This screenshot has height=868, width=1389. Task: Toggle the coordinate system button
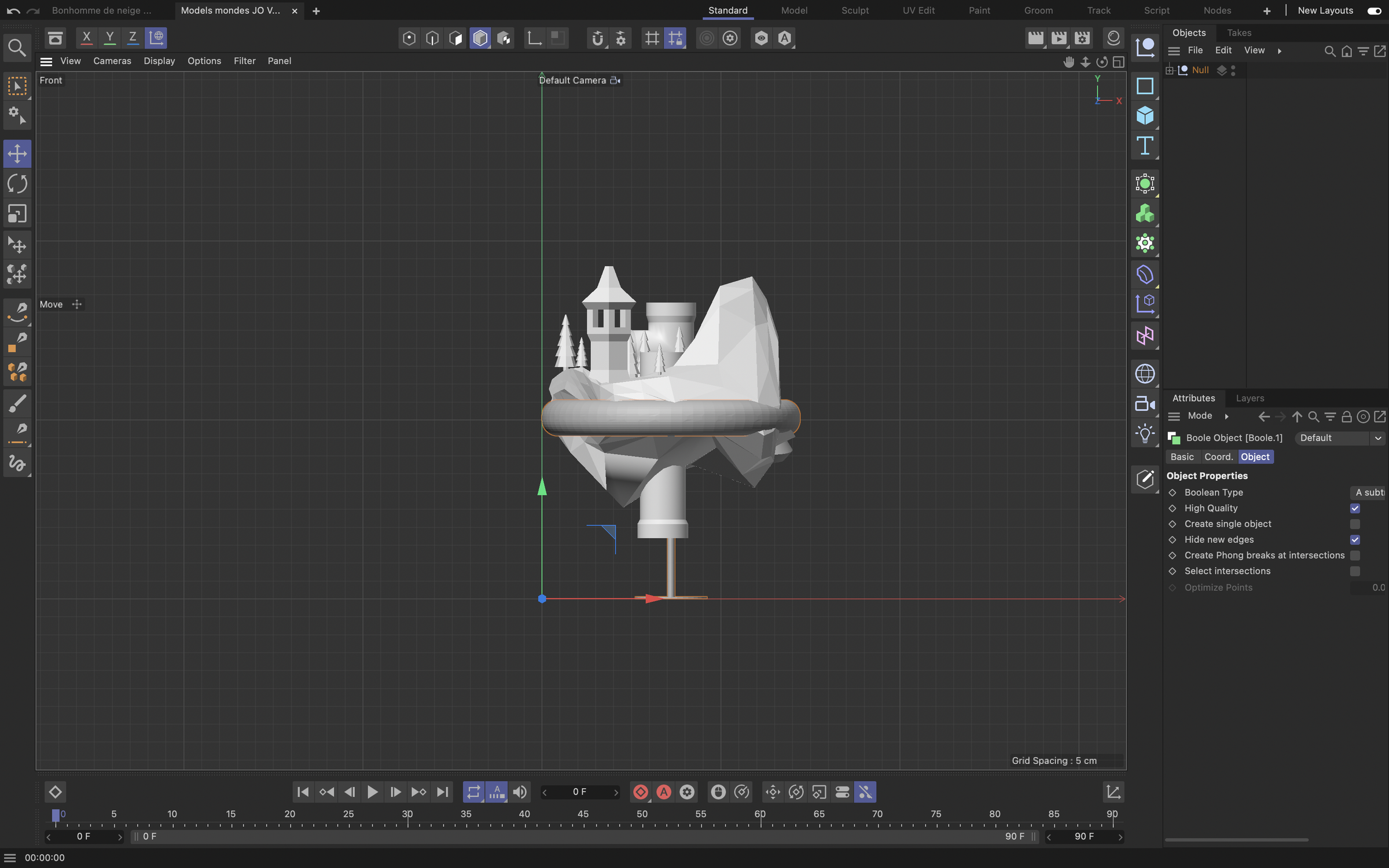click(x=156, y=38)
